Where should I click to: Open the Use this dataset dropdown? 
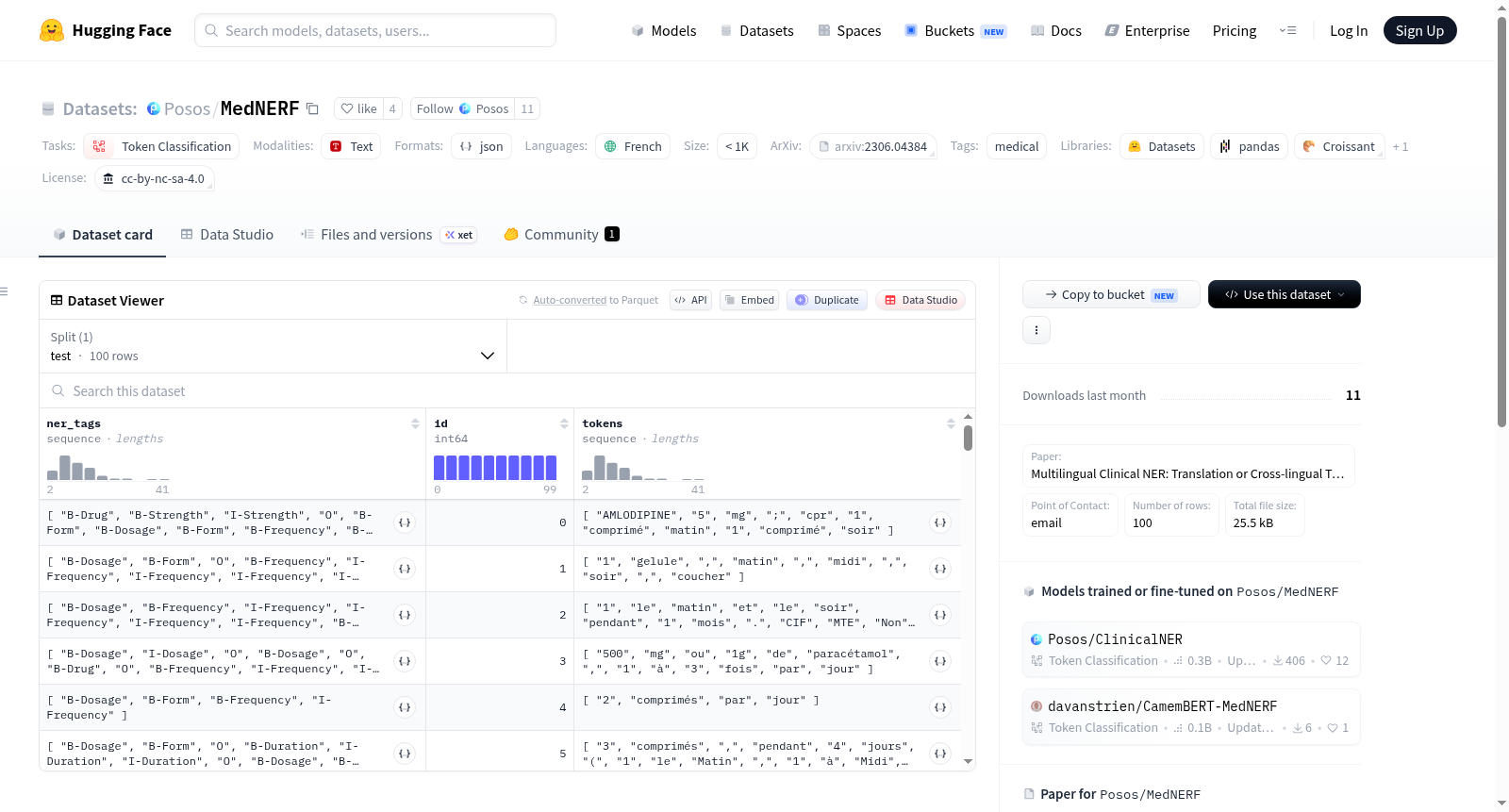[1285, 294]
